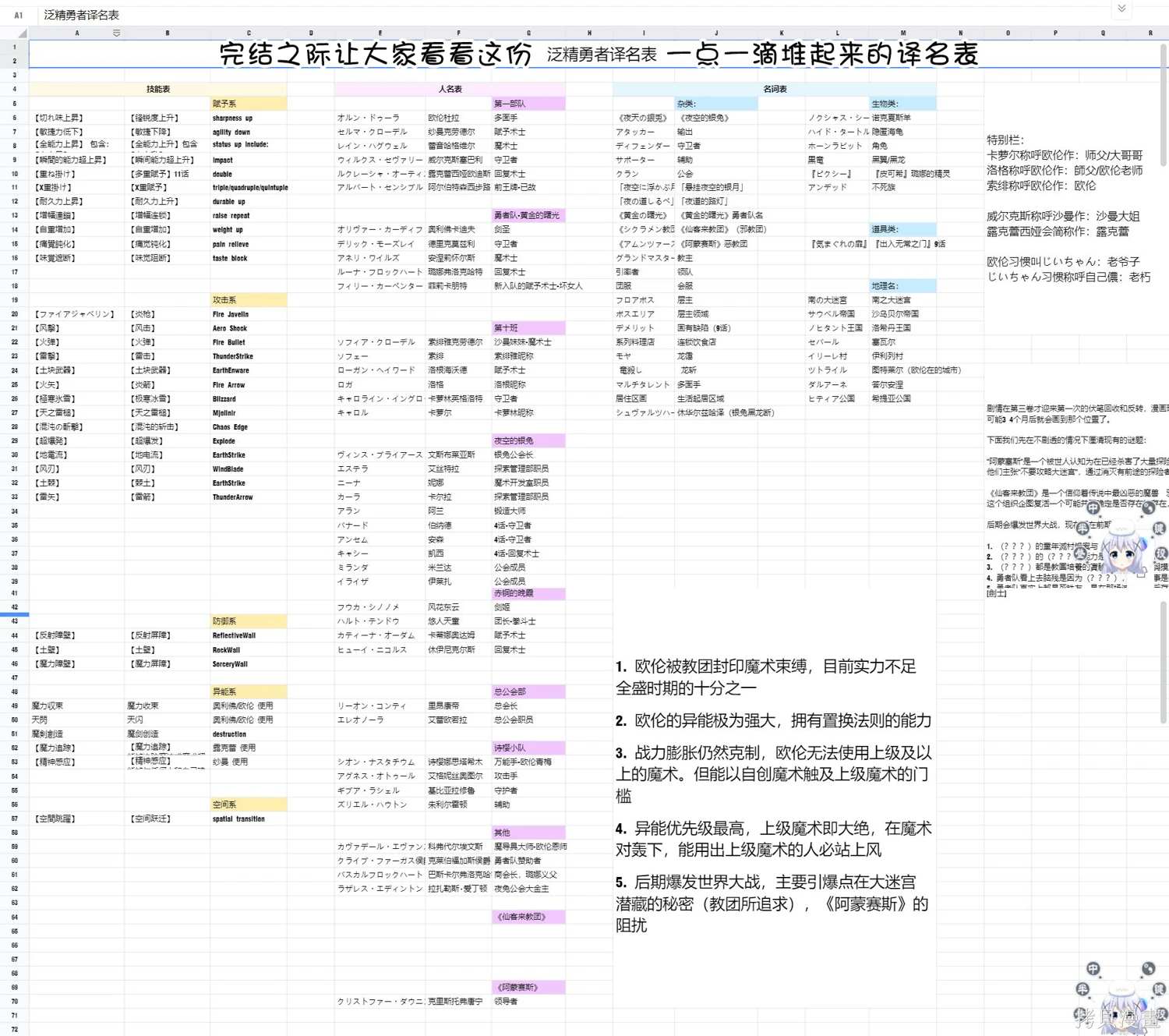Select row 1 header
Viewport: 1169px width, 1036px height.
(14, 47)
